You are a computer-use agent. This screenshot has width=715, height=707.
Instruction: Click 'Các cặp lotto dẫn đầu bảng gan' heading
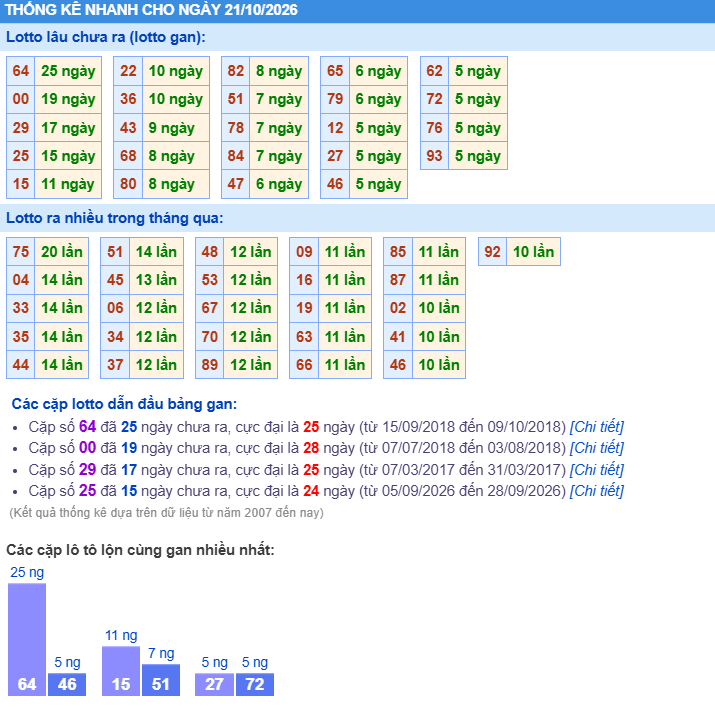124,404
